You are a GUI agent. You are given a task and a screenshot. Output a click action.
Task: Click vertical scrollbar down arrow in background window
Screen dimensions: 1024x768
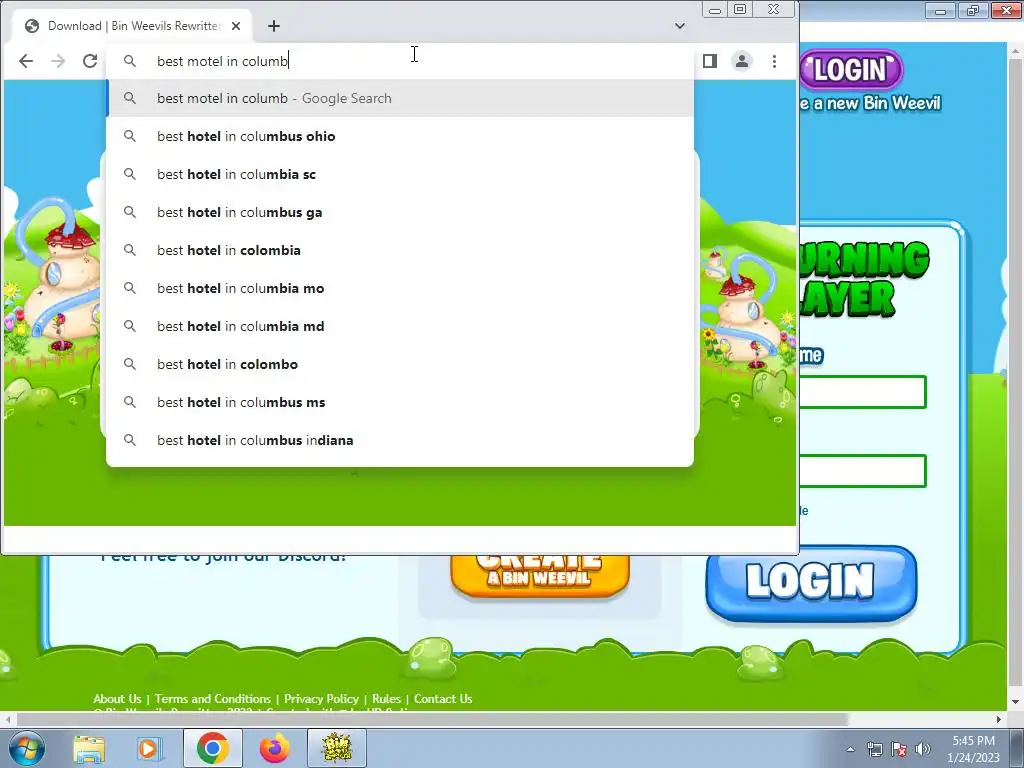1016,702
